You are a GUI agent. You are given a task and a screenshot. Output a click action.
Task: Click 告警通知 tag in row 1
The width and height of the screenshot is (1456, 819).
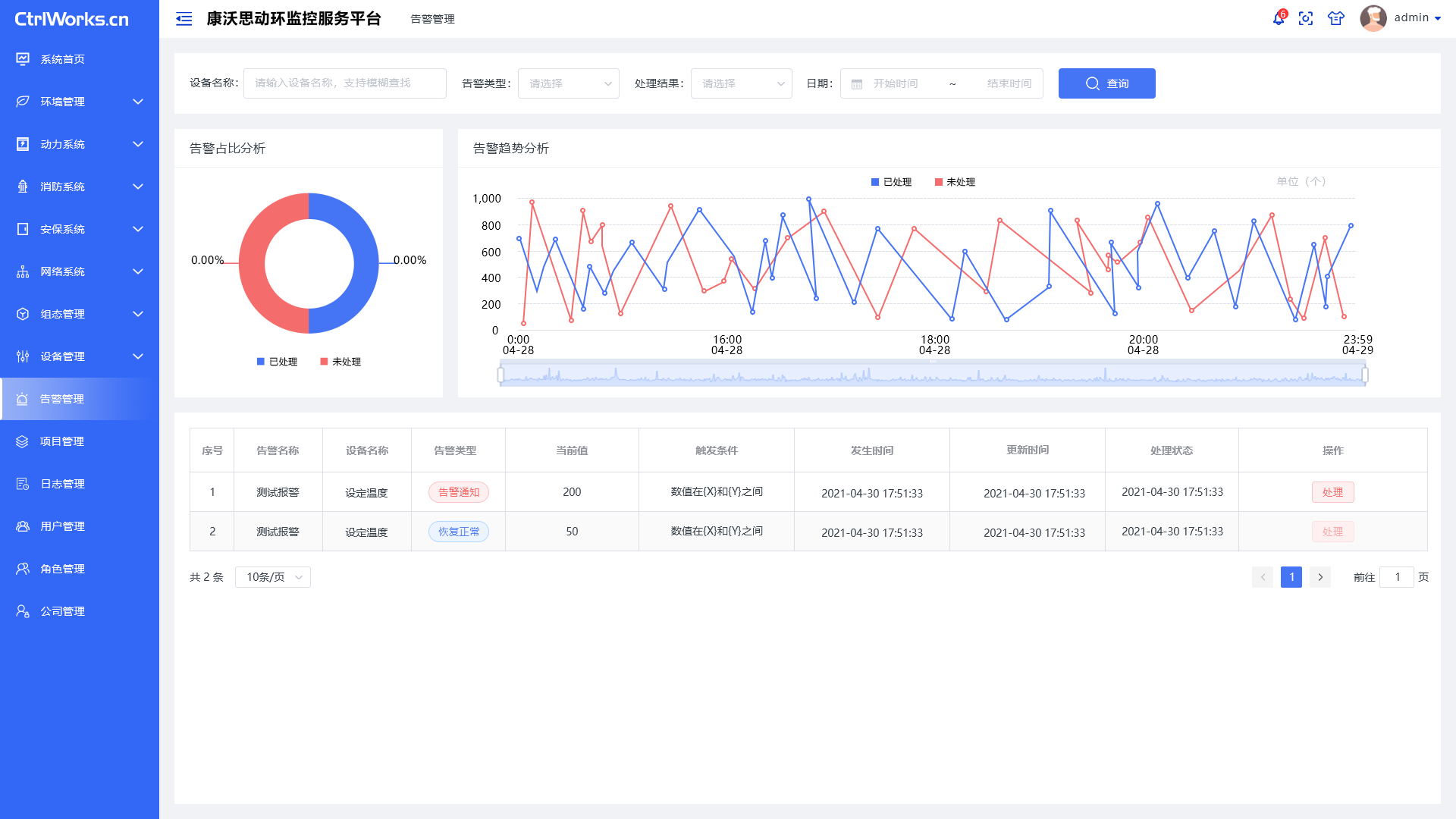(459, 492)
